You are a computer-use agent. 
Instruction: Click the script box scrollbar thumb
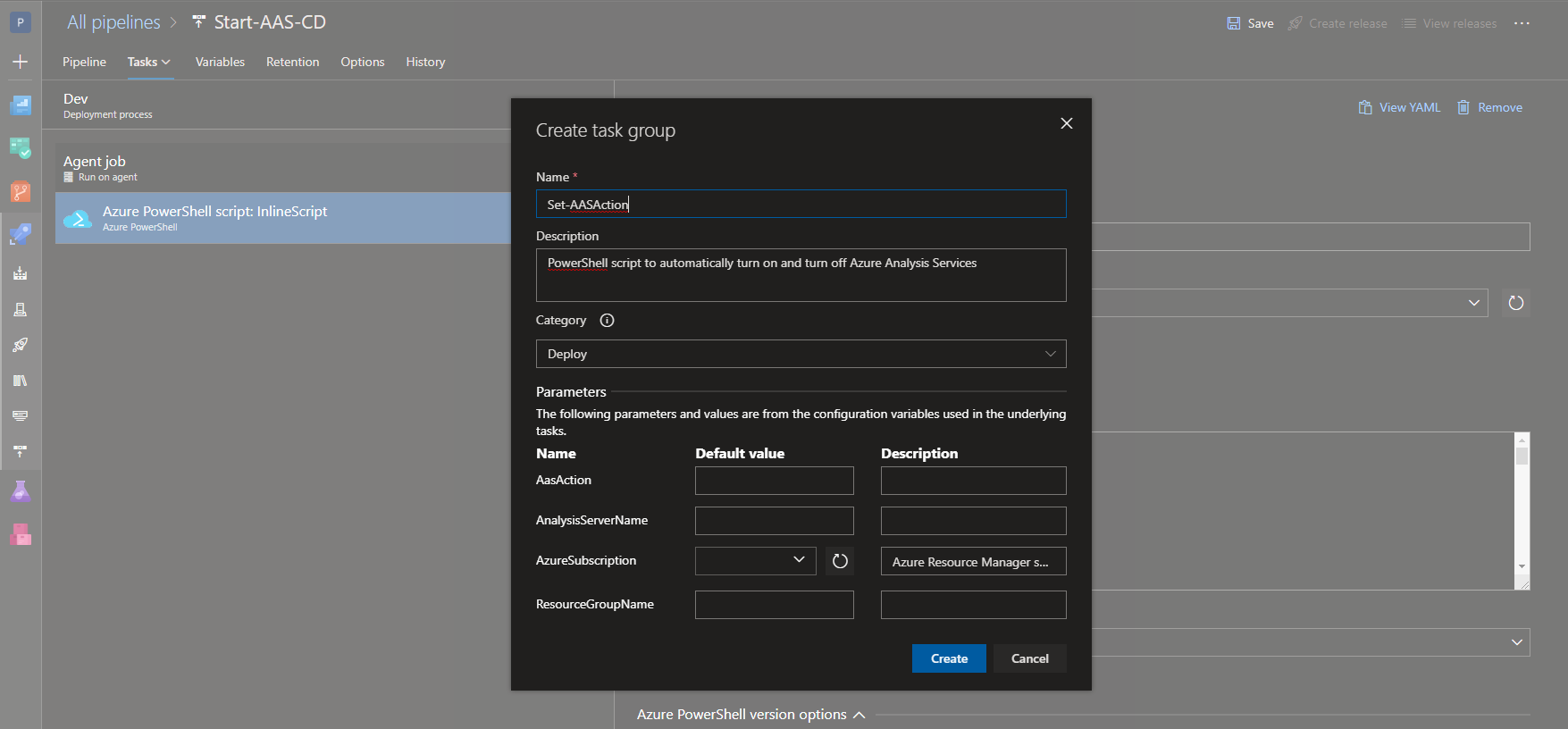1522,457
